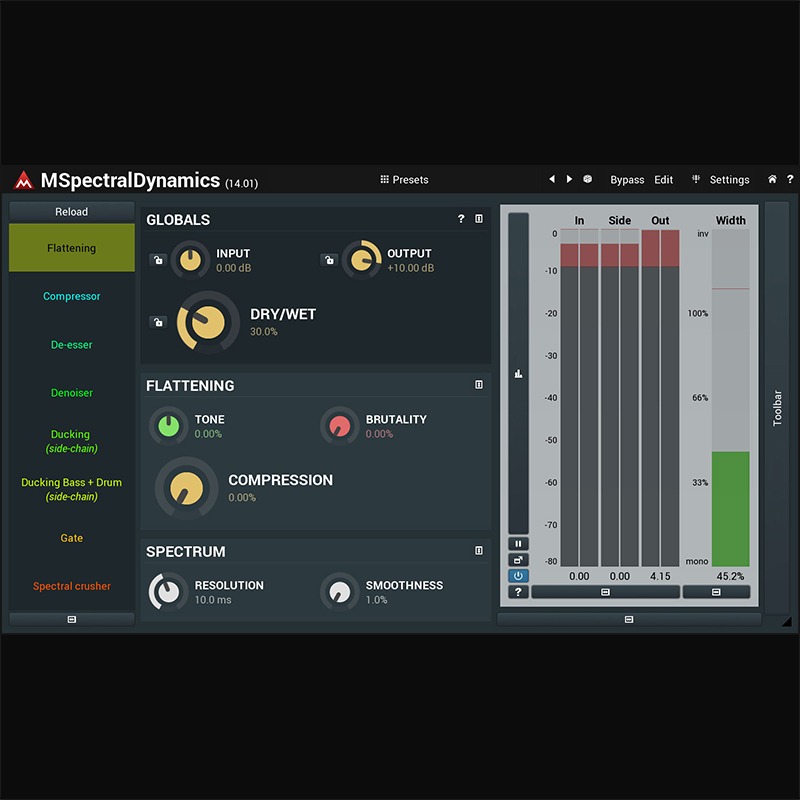The width and height of the screenshot is (800, 800).
Task: Click the green Tone knob
Action: [x=168, y=426]
